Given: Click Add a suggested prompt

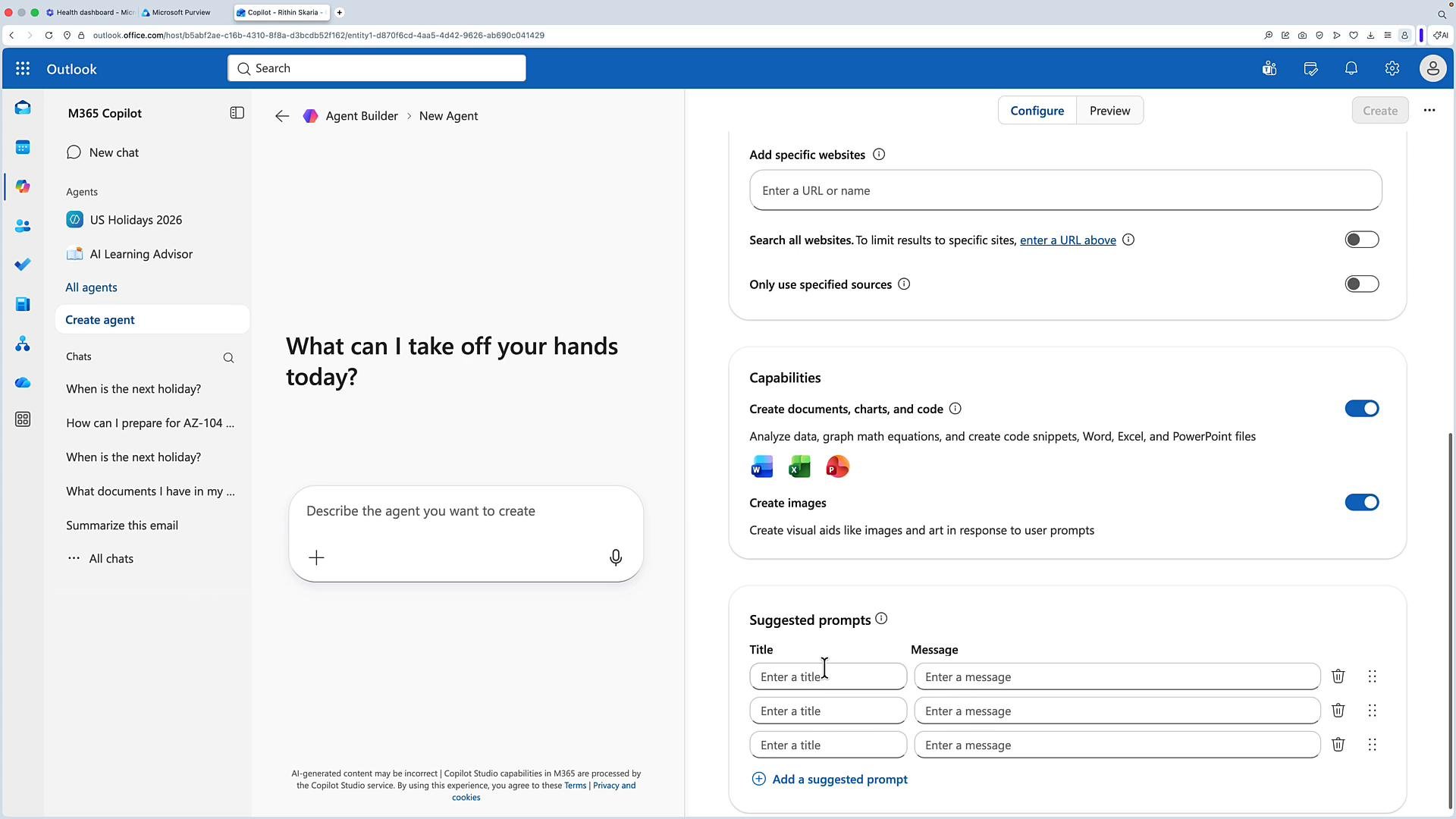Looking at the screenshot, I should coord(830,780).
